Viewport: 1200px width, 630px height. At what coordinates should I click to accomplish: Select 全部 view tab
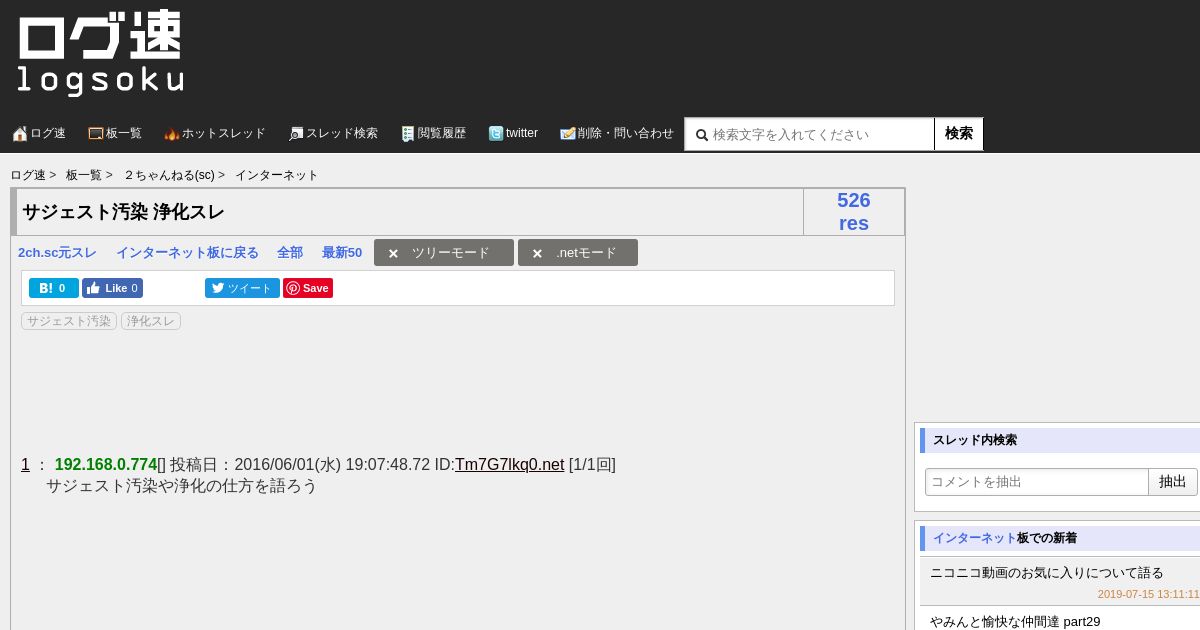pos(290,253)
